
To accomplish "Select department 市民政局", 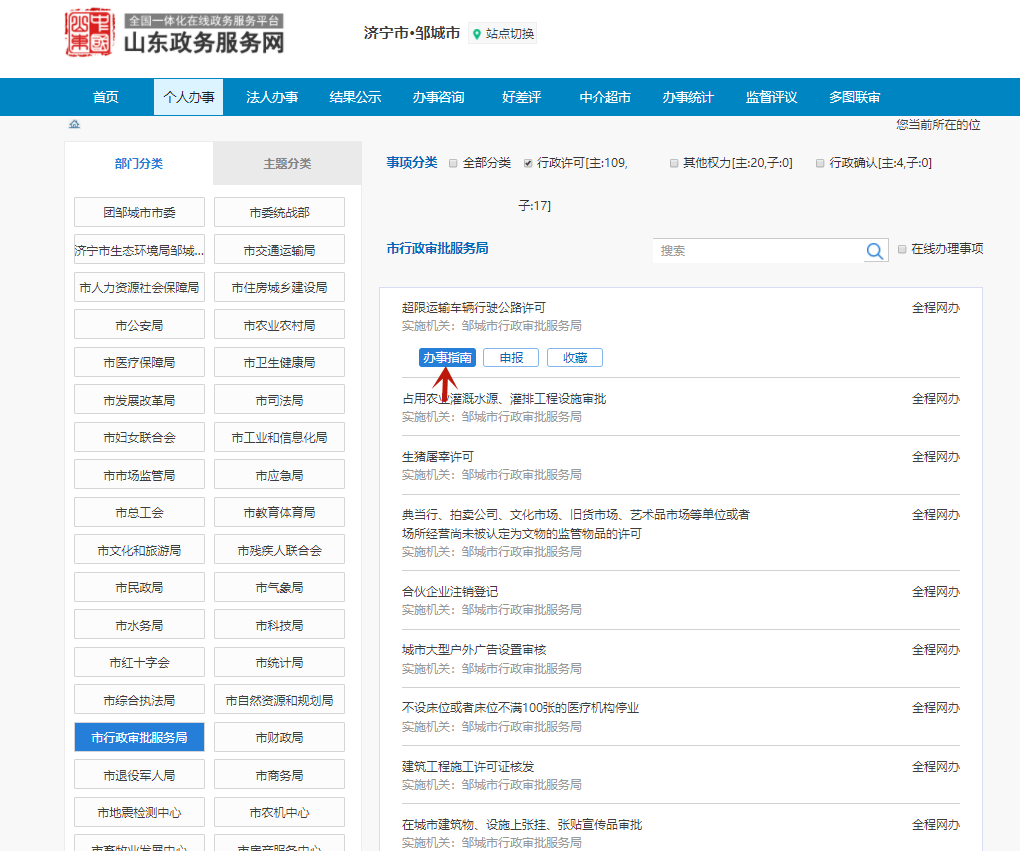I will pos(139,588).
